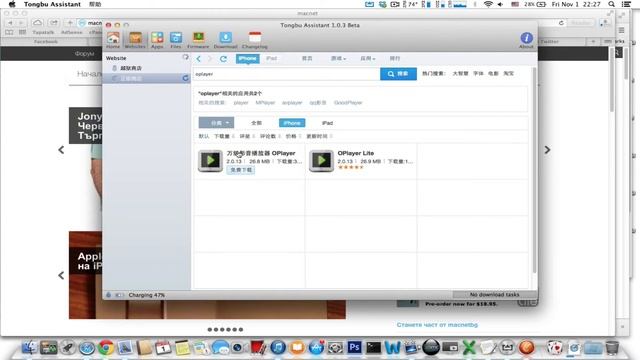Select the highlighted second store in sidebar
Screen dimensions: 640x360
(x=147, y=78)
